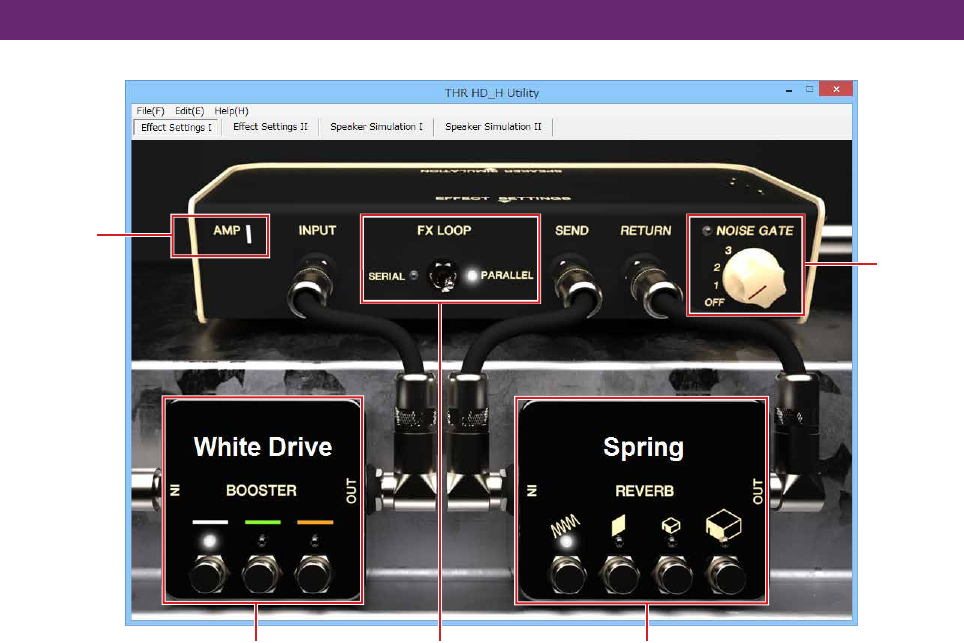Open the Help(H) menu
The image size is (964, 643).
[x=231, y=111]
